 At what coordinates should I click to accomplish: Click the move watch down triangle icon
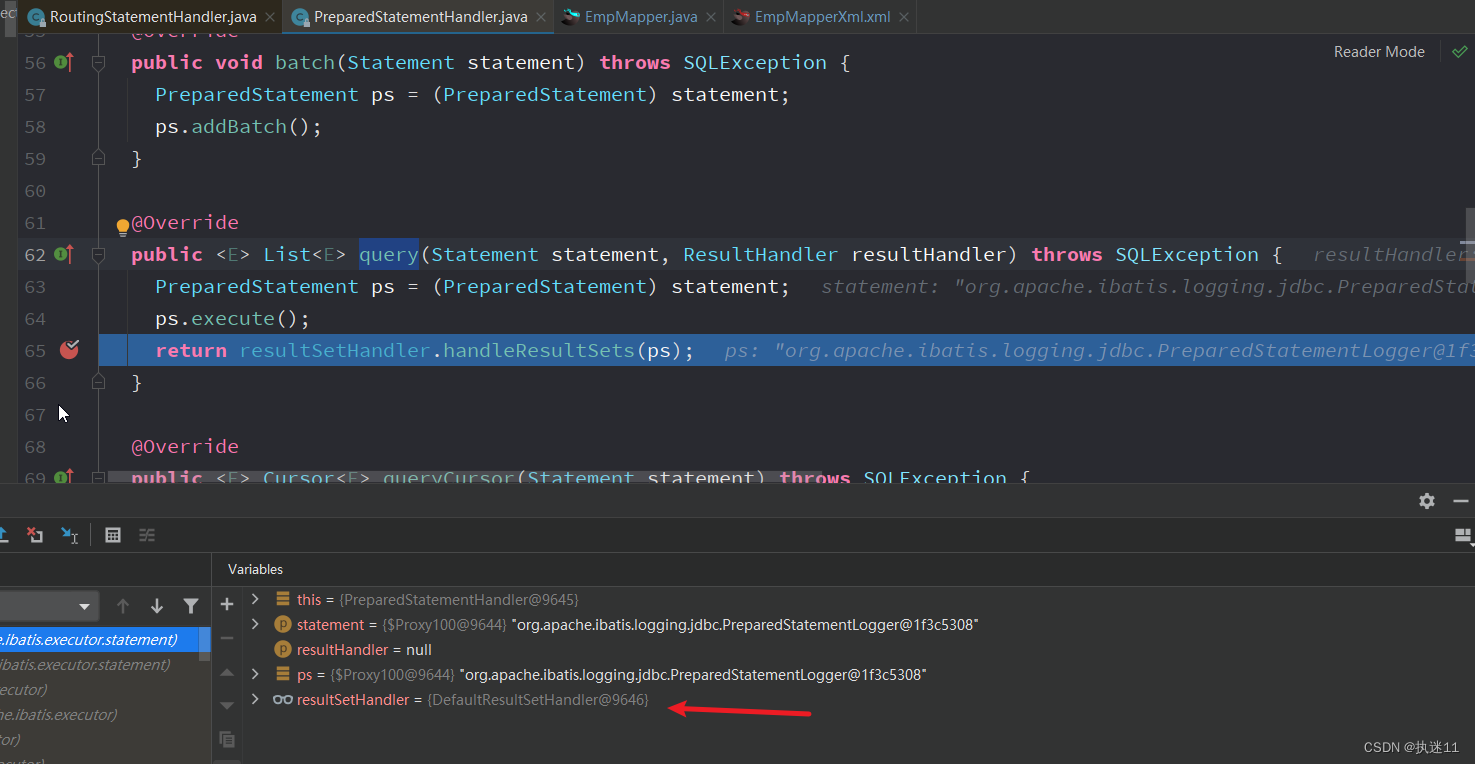(227, 706)
